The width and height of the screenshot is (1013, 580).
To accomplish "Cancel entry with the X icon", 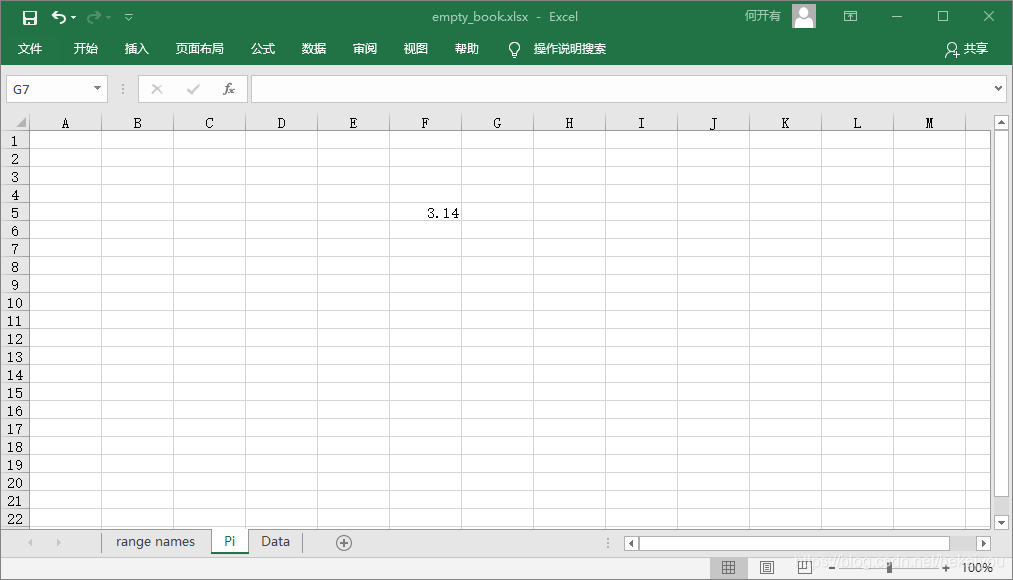I will tap(157, 89).
